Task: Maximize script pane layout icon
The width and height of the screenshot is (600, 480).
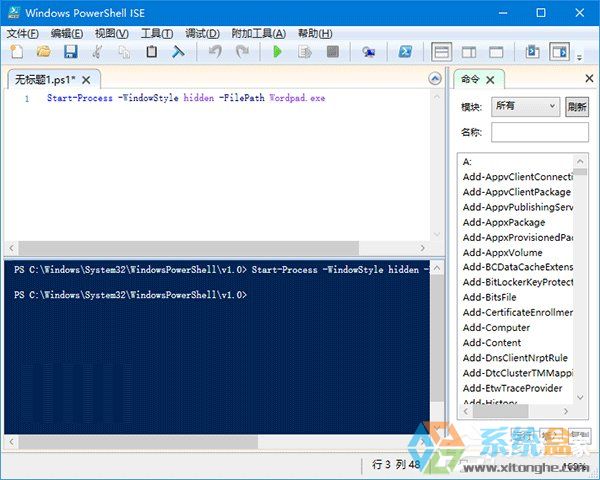Action: 496,52
